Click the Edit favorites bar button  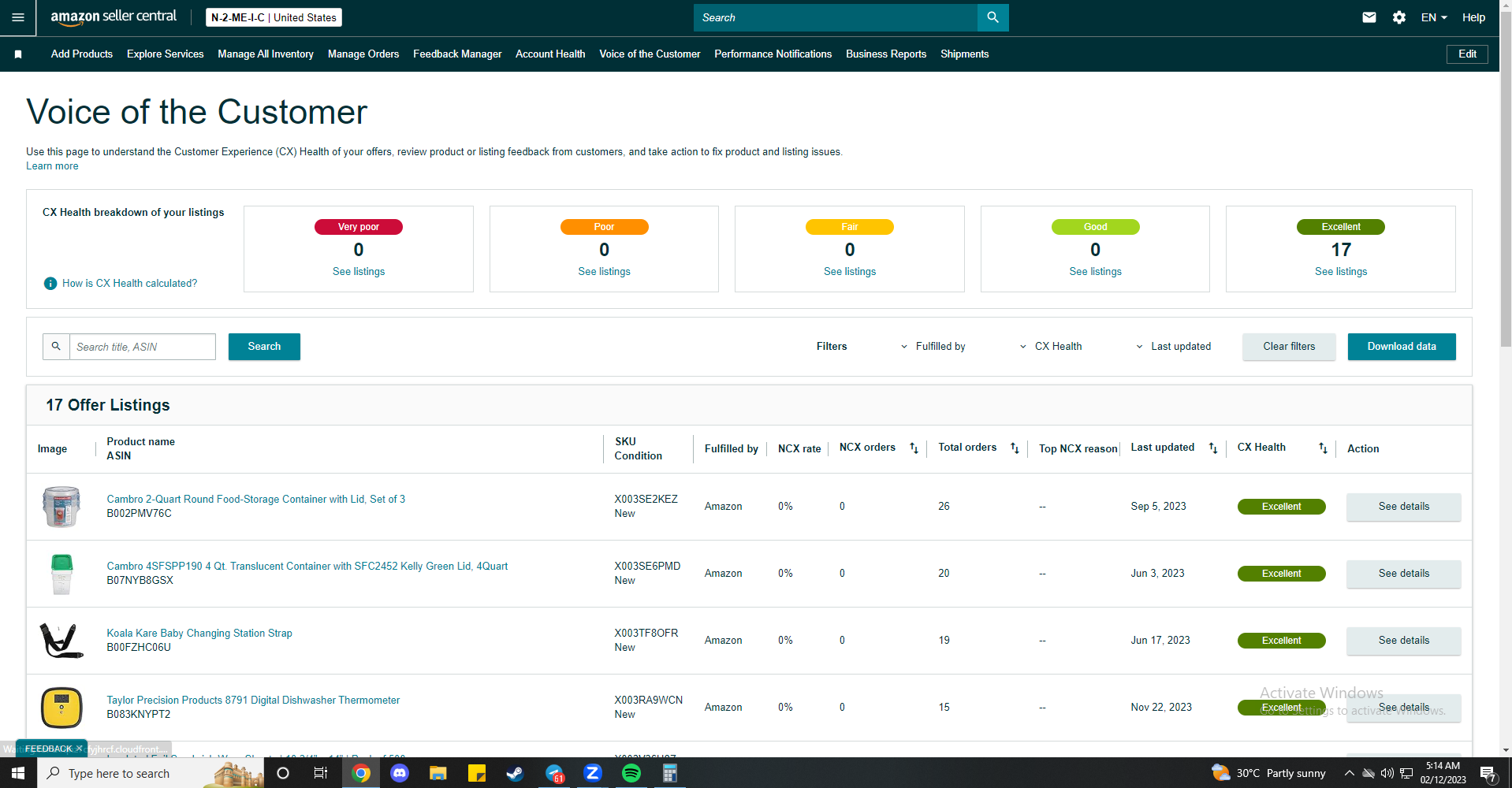(x=1467, y=54)
